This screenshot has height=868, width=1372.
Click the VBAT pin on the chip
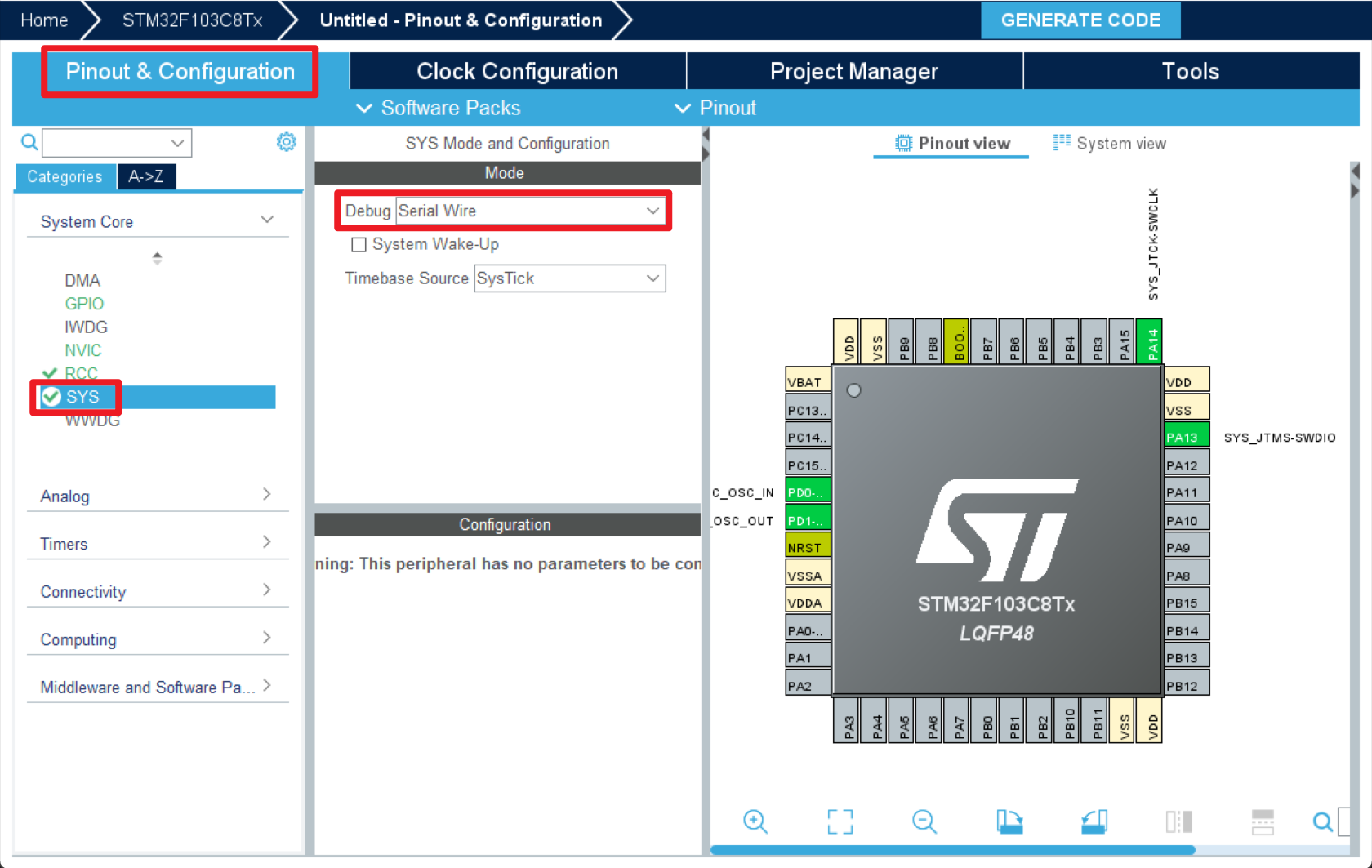[x=808, y=381]
